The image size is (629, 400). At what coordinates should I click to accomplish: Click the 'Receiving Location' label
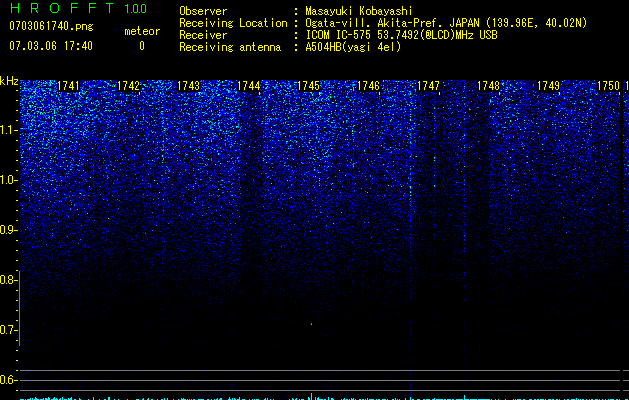pyautogui.click(x=233, y=23)
